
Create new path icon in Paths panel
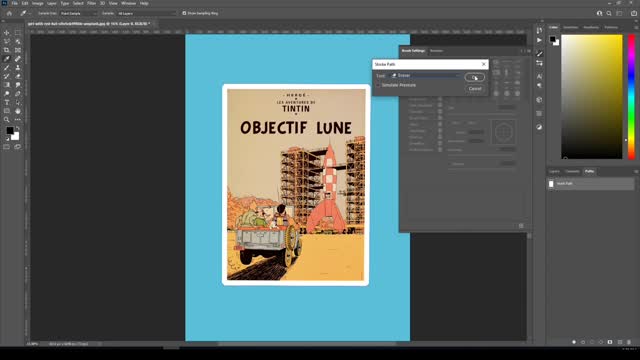click(620, 342)
